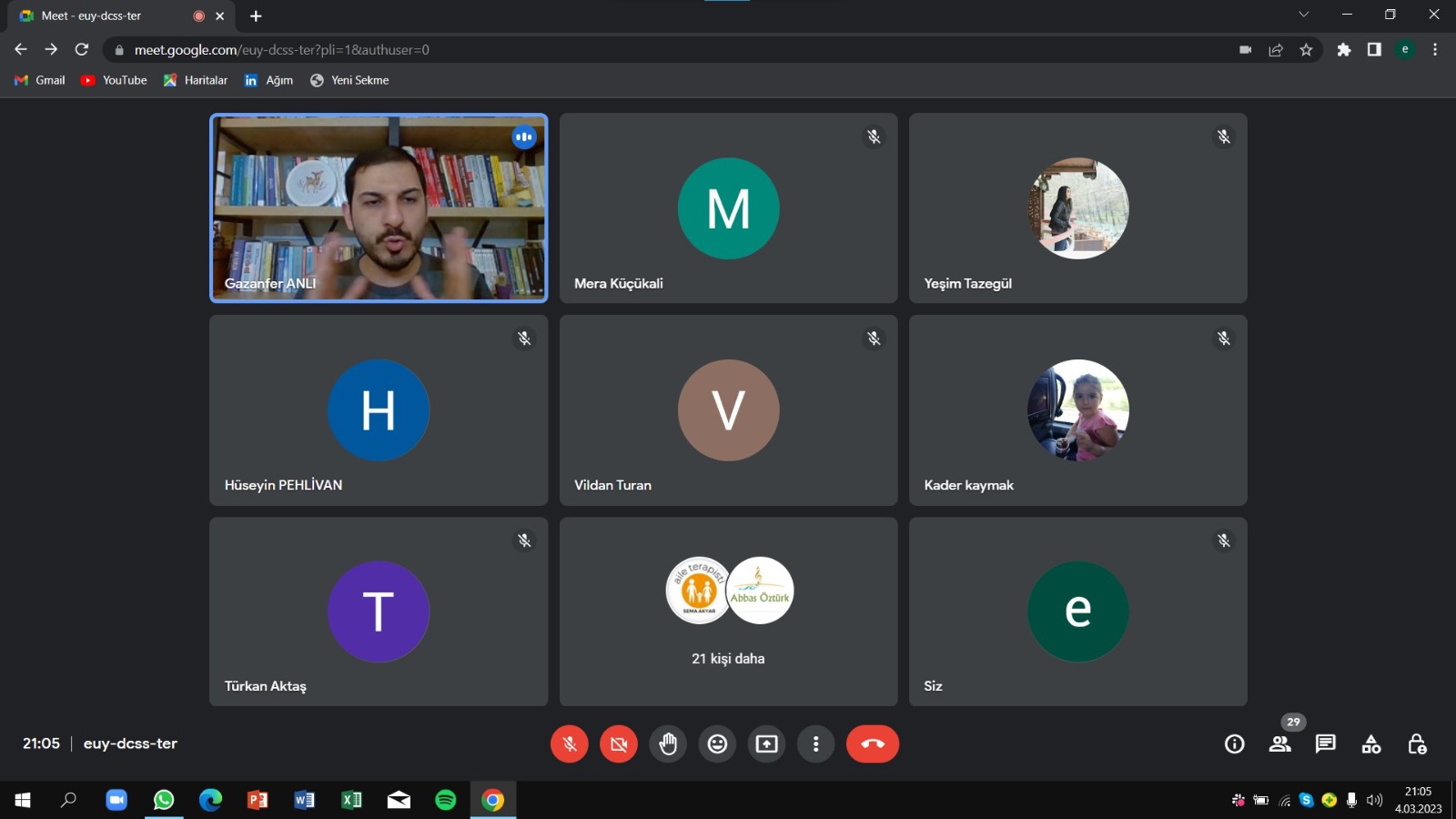Open Spotify from the Windows taskbar
Screen dimensions: 1456x819
[x=445, y=800]
